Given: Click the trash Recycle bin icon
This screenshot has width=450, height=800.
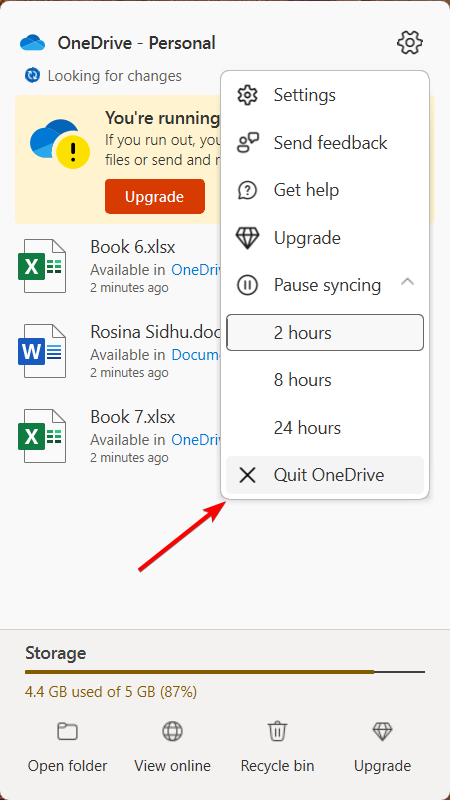Looking at the screenshot, I should point(278,731).
